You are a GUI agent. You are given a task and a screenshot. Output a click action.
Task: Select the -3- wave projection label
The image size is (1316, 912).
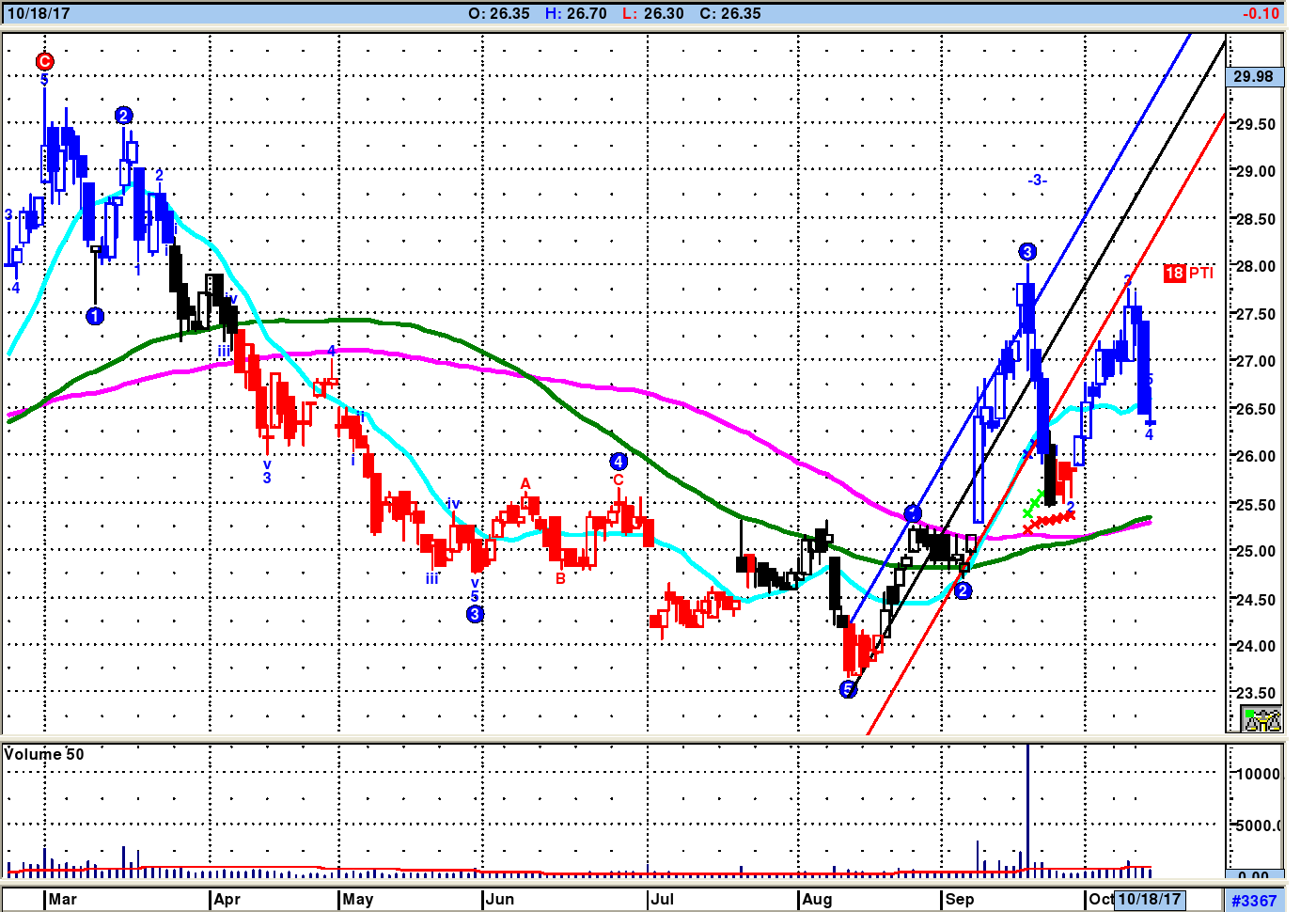coord(1036,180)
